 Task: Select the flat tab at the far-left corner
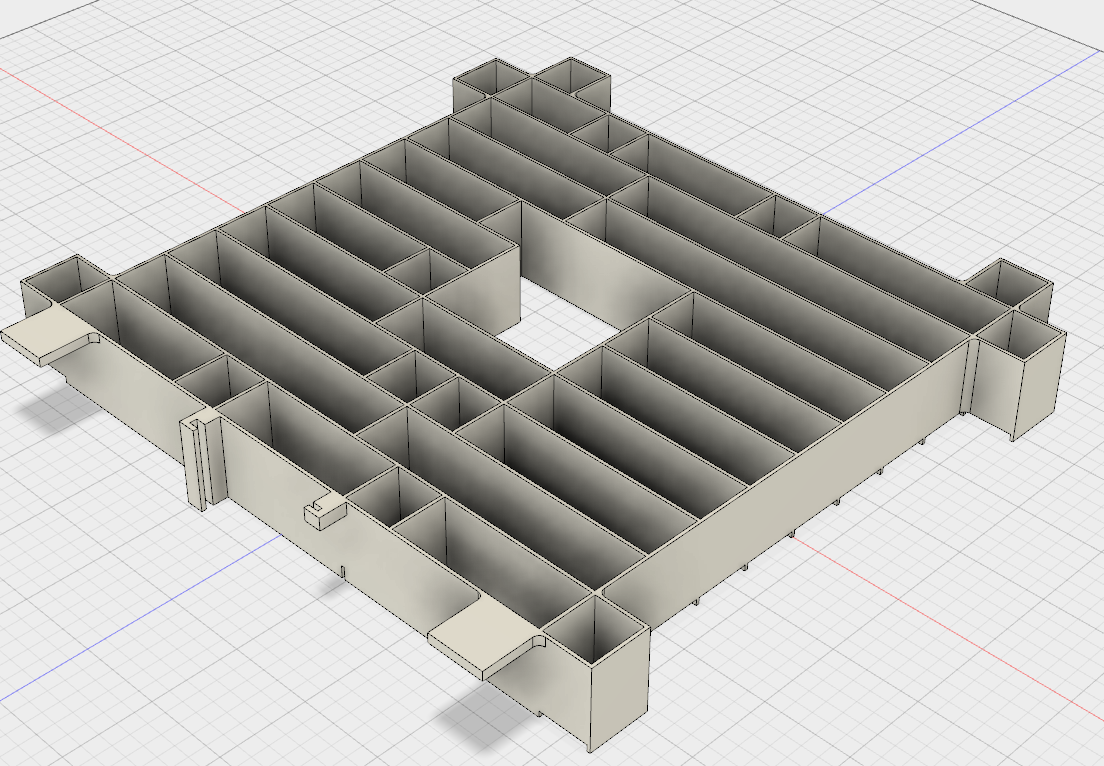(49, 332)
